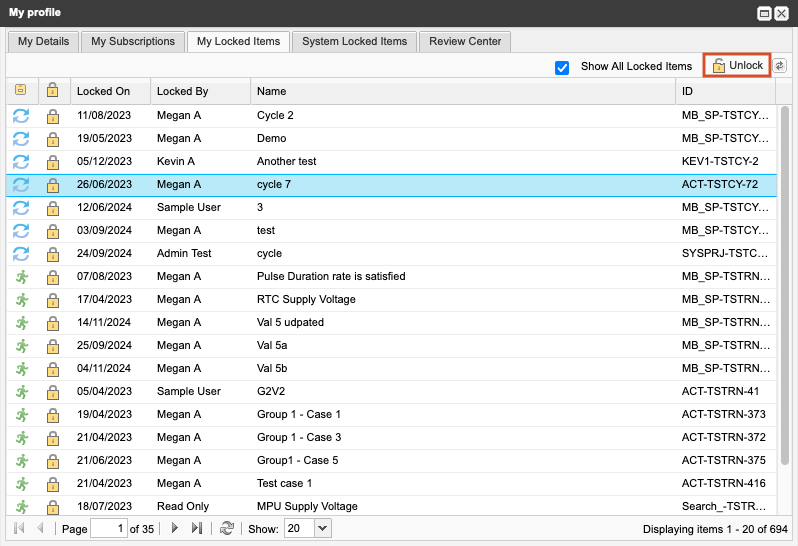Jump to the last page
Image resolution: width=798 pixels, height=546 pixels.
coord(197,528)
